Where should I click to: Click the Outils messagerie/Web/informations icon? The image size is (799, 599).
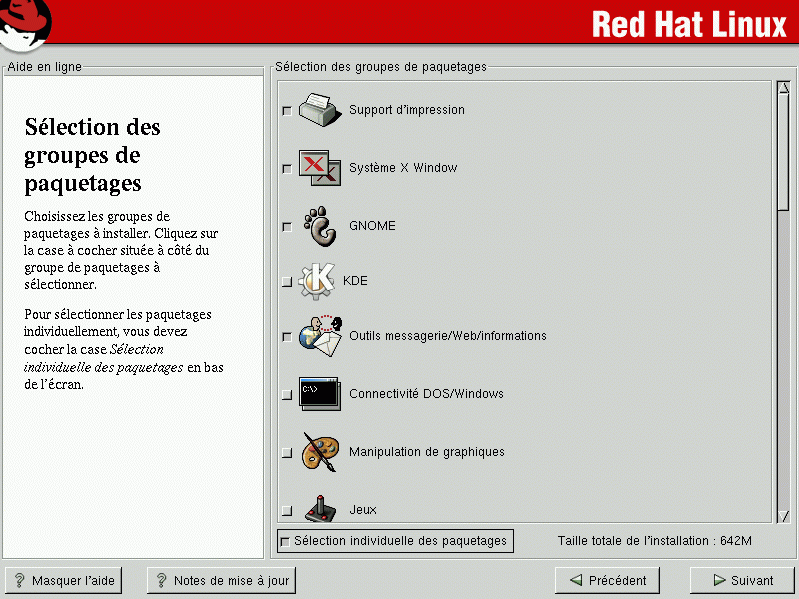point(321,336)
